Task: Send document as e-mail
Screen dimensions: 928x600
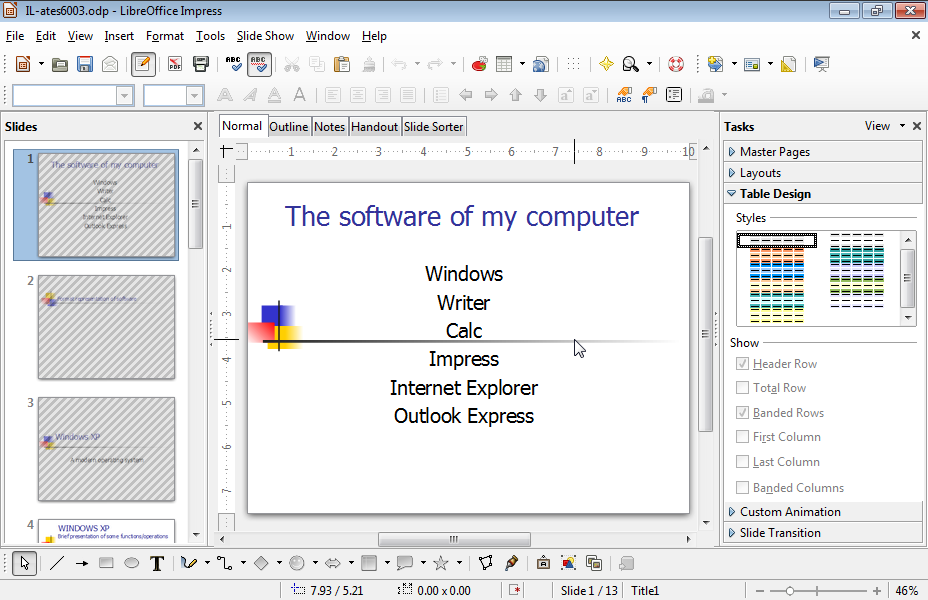Action: pos(110,64)
